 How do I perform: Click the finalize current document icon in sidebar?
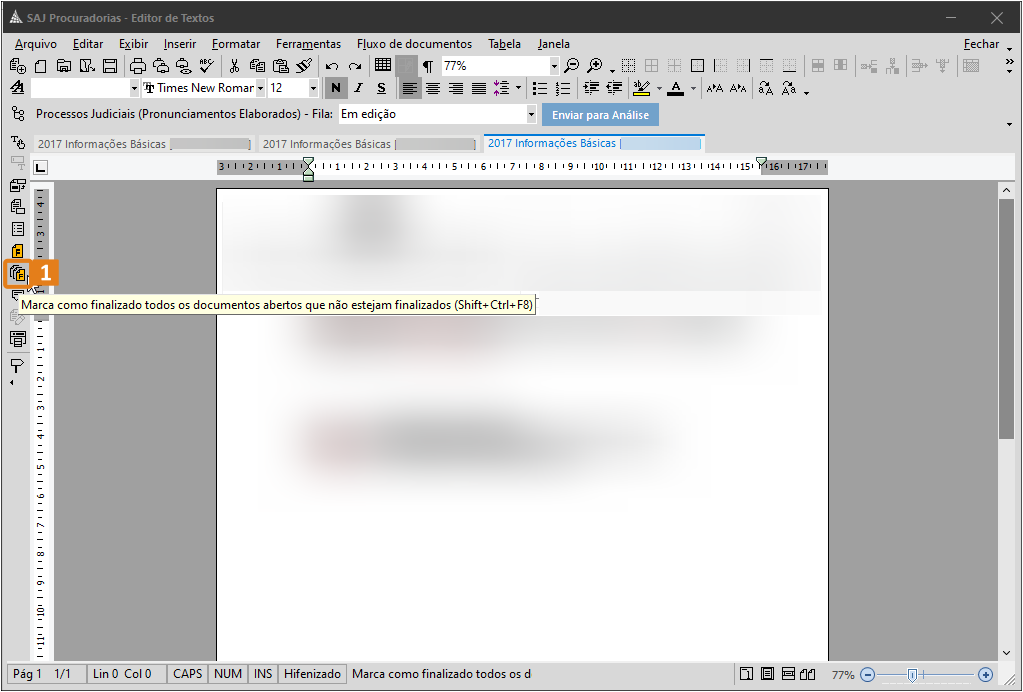17,251
